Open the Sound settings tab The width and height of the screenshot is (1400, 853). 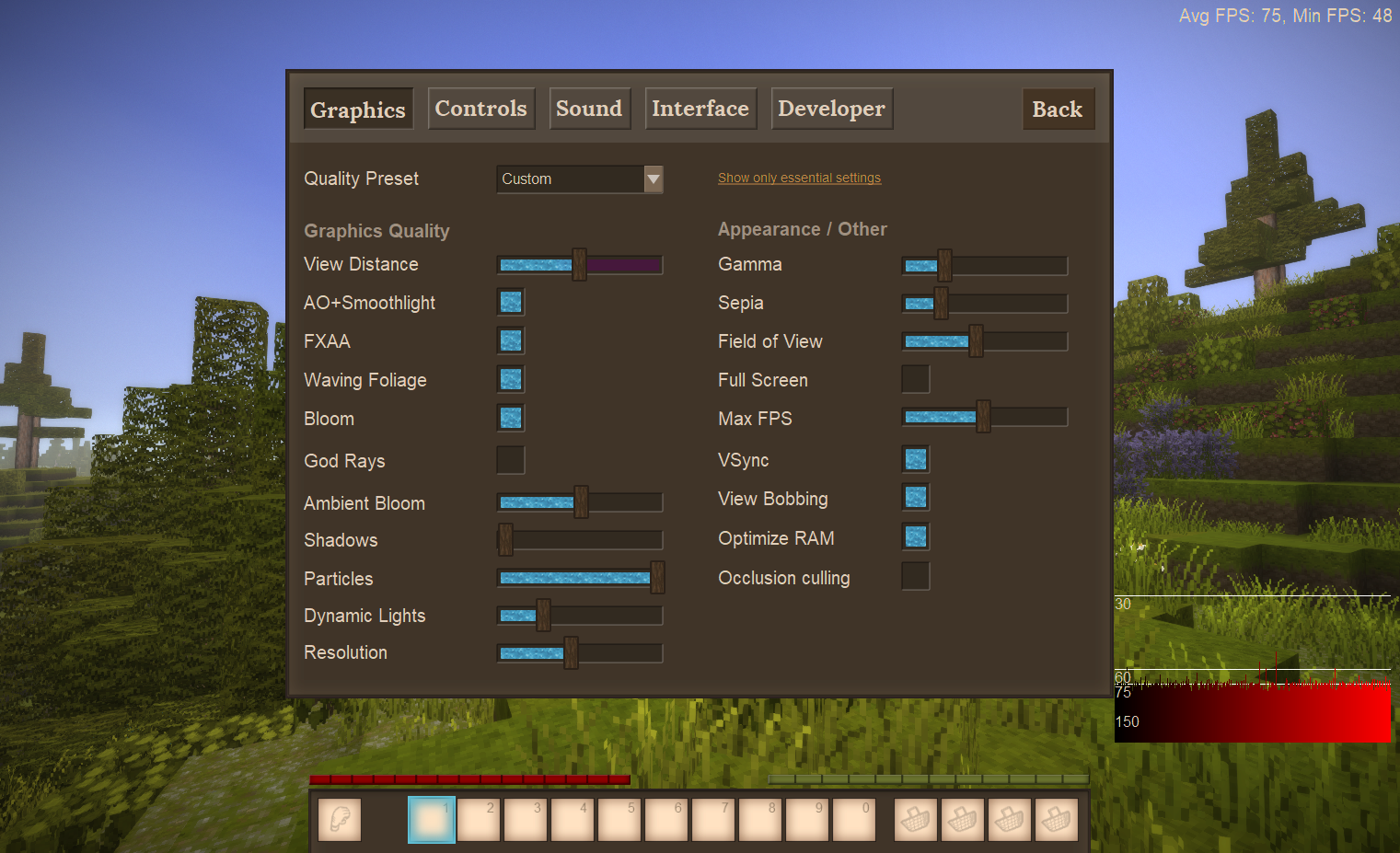click(589, 109)
